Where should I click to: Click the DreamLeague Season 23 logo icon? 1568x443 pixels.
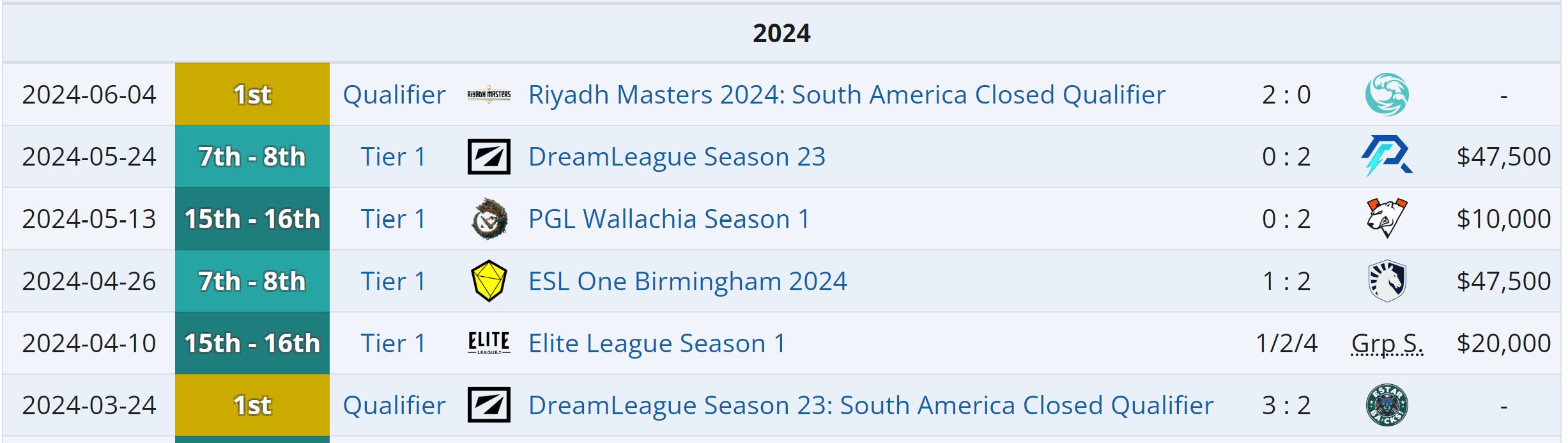point(489,157)
